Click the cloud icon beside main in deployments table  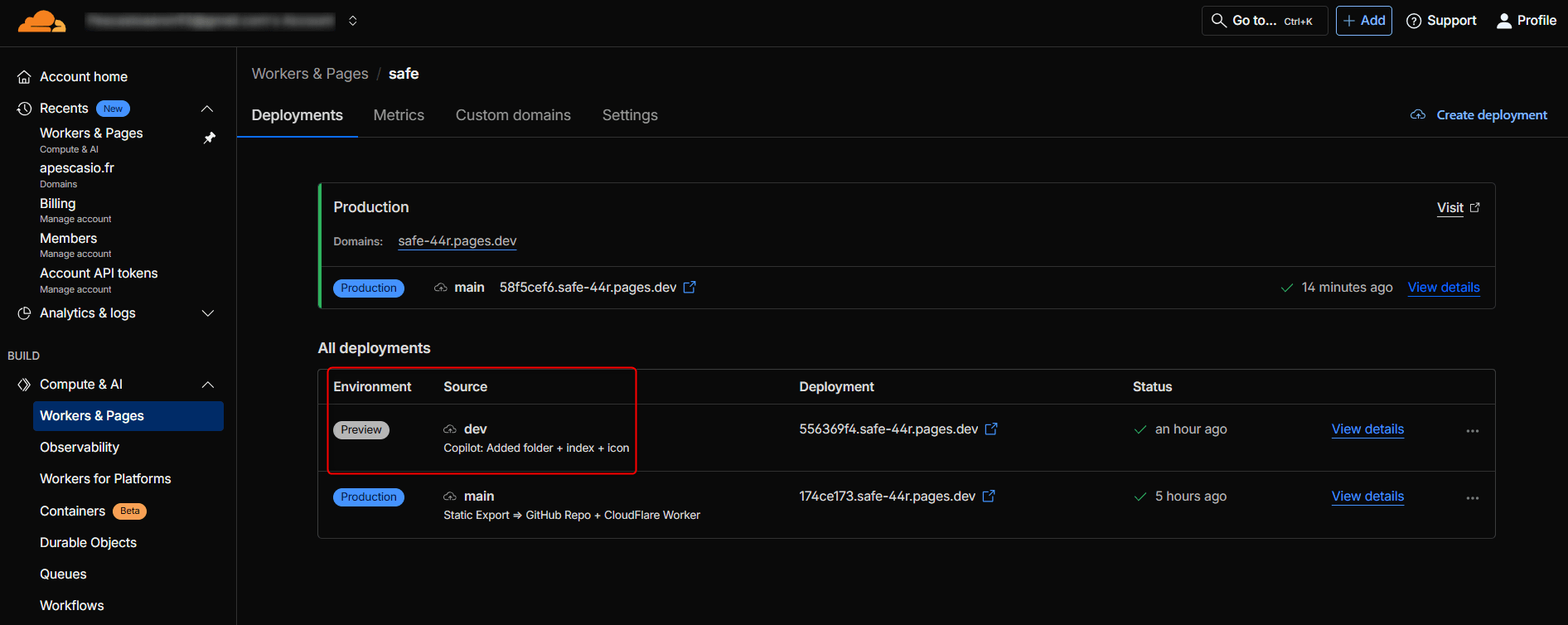point(450,497)
